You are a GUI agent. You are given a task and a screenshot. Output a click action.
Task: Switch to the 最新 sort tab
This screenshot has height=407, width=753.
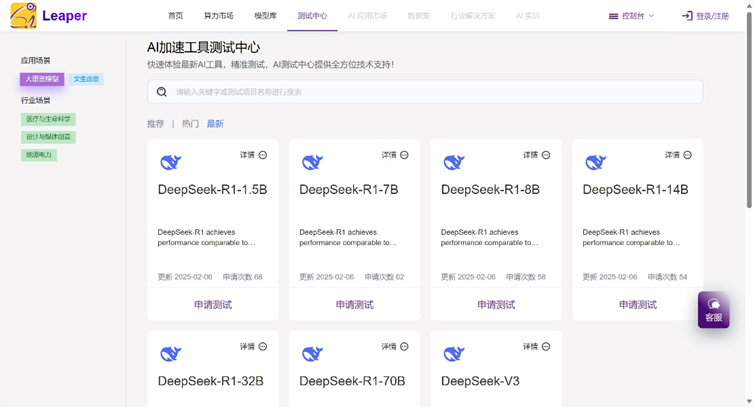(x=215, y=124)
